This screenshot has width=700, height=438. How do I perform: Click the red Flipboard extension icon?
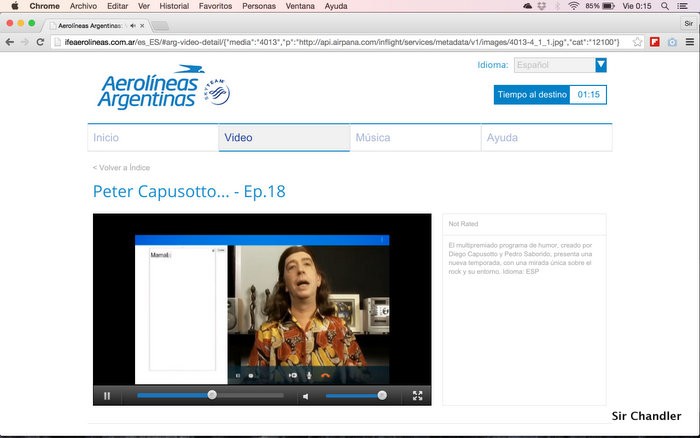point(655,42)
